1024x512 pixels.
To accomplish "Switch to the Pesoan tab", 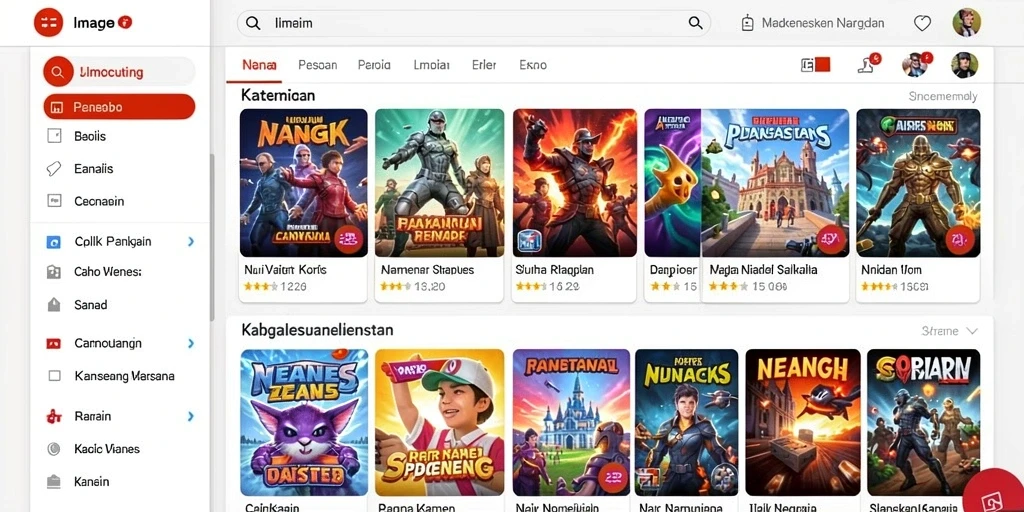I will click(317, 65).
